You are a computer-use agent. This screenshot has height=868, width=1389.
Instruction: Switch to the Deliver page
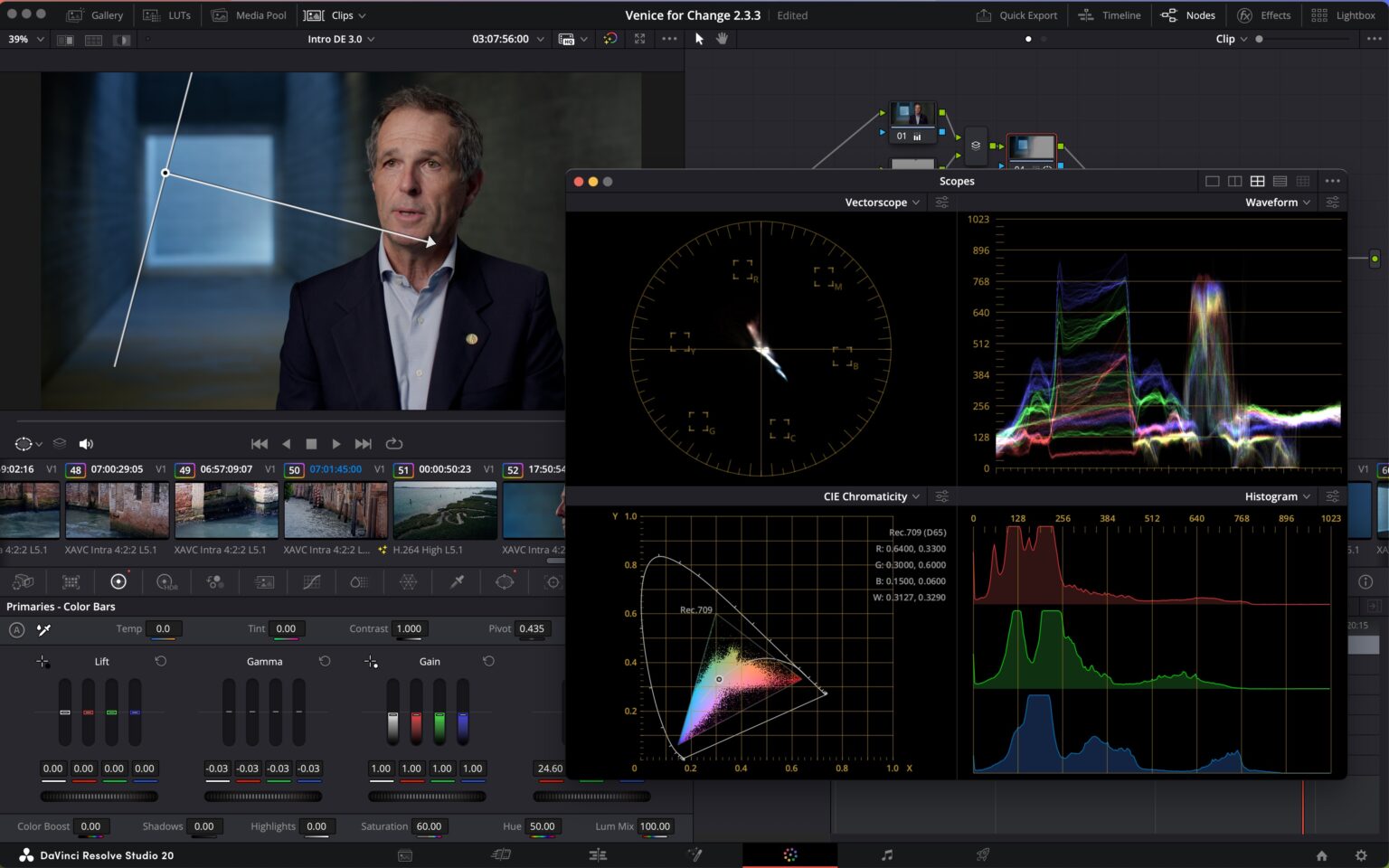(x=983, y=855)
